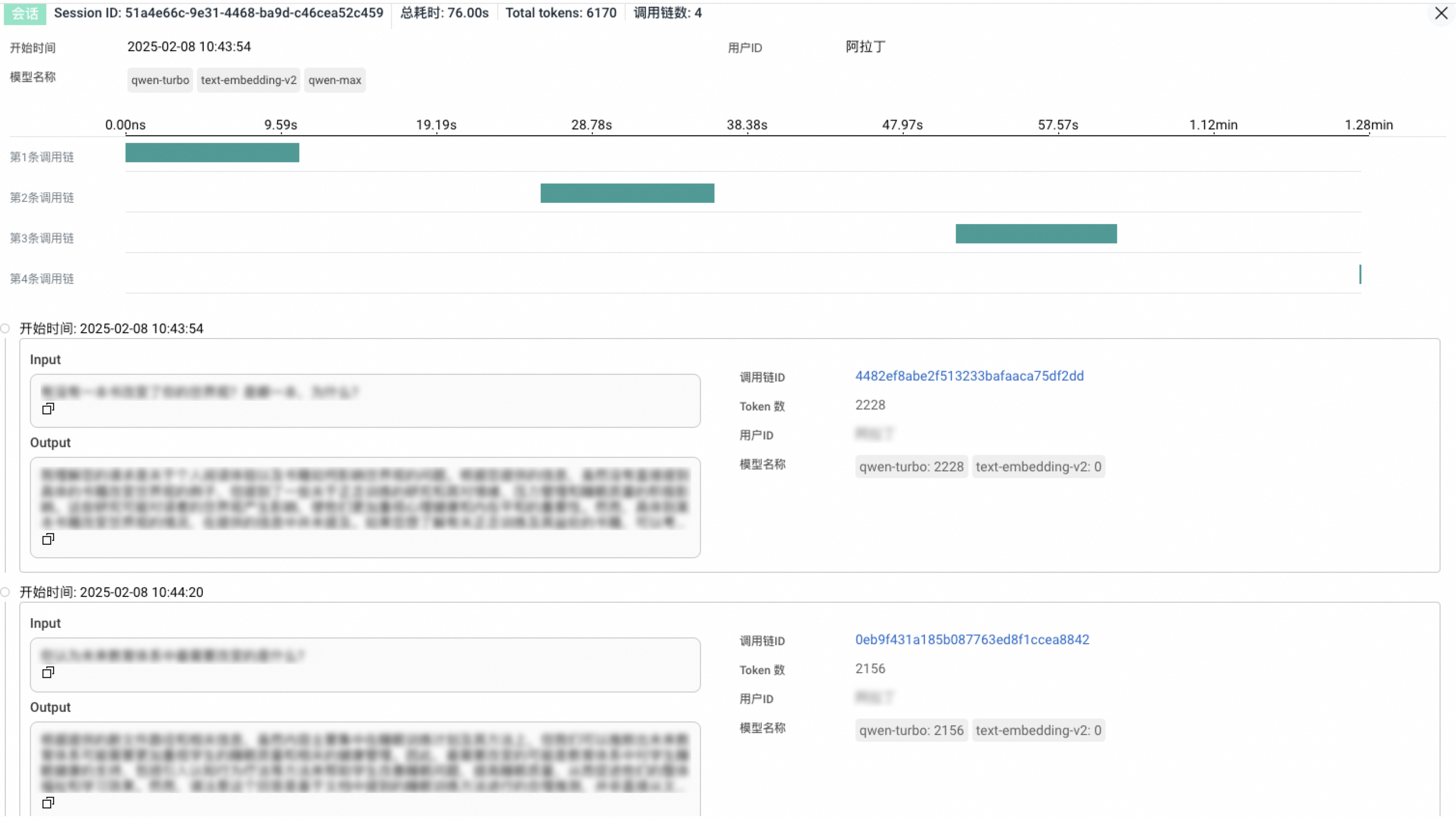
Task: Copy the second call chain Input text
Action: point(48,672)
